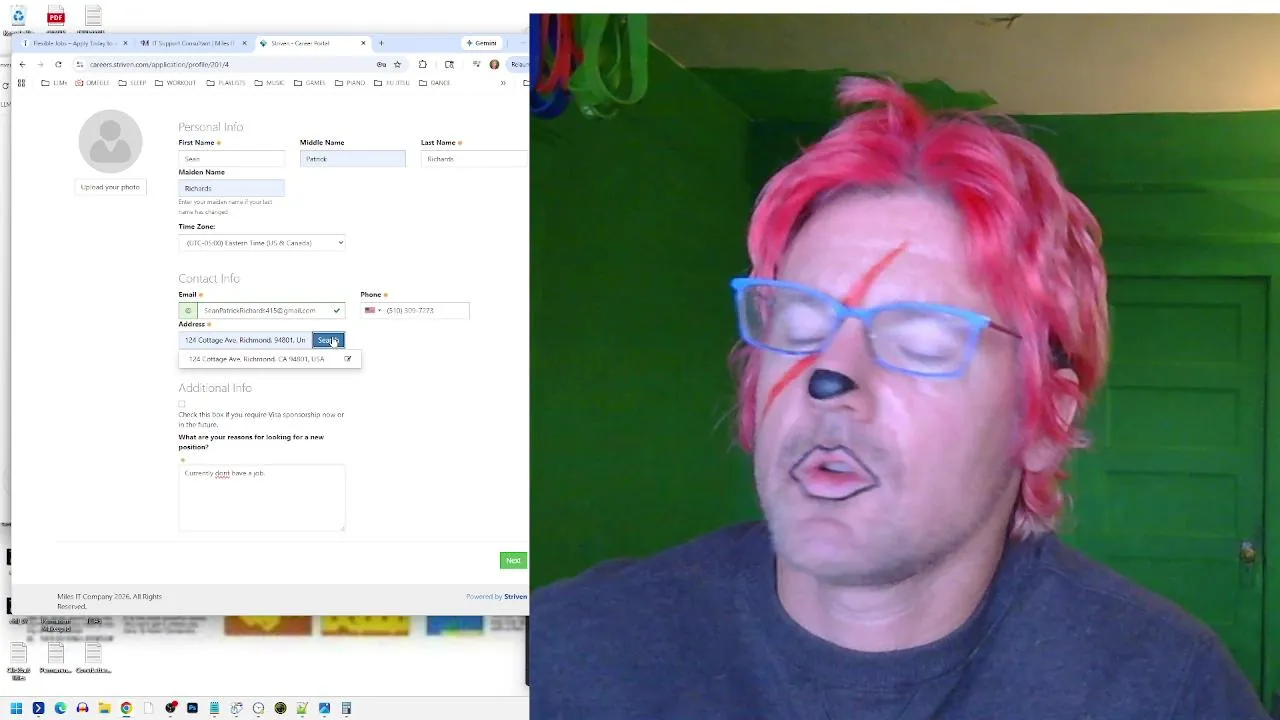Open the LLMs bookmark folder
Screen dimensions: 1280x720
click(54, 83)
